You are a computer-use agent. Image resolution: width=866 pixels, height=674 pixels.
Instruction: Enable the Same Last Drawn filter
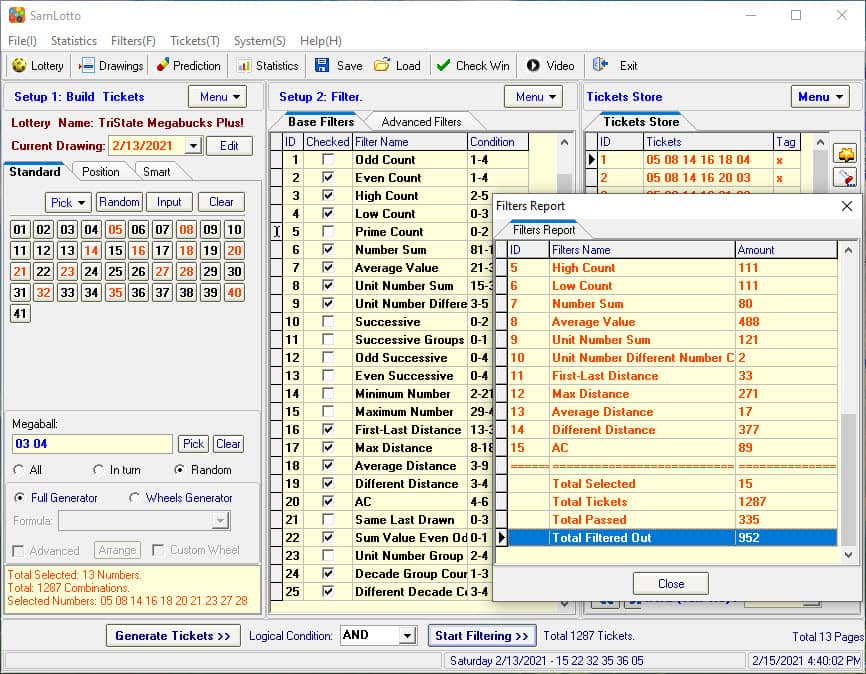pos(328,519)
